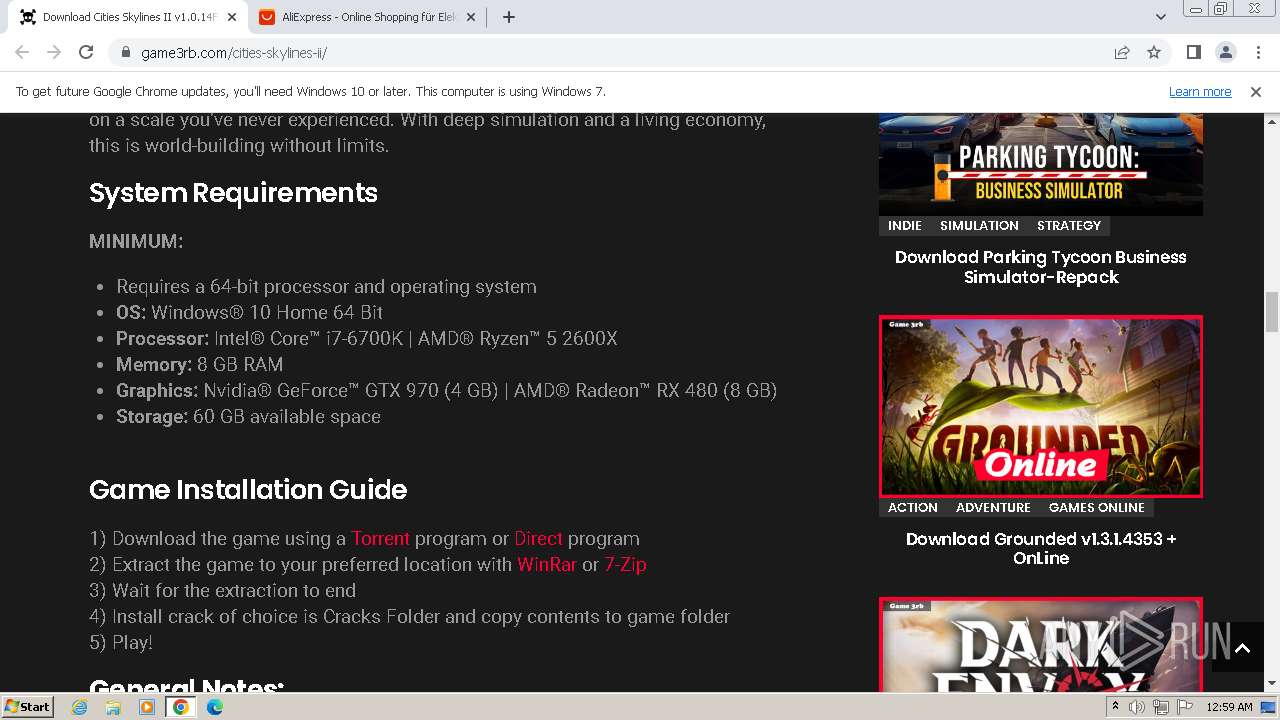Click the back-to-top arrow button
Viewport: 1280px width, 720px height.
[x=1242, y=648]
